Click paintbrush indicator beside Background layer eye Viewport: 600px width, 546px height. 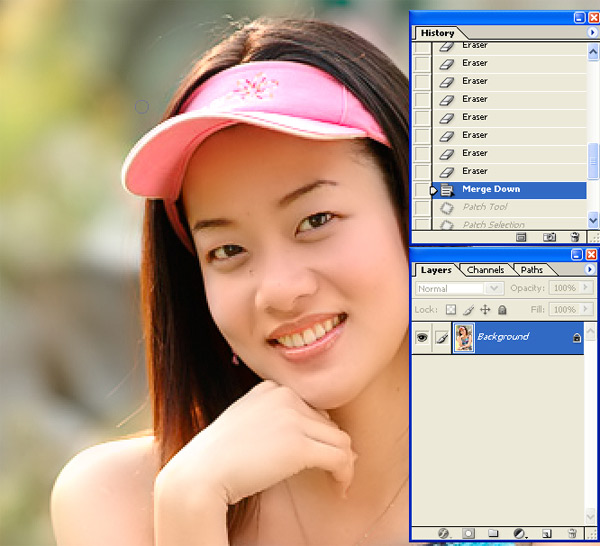(442, 338)
